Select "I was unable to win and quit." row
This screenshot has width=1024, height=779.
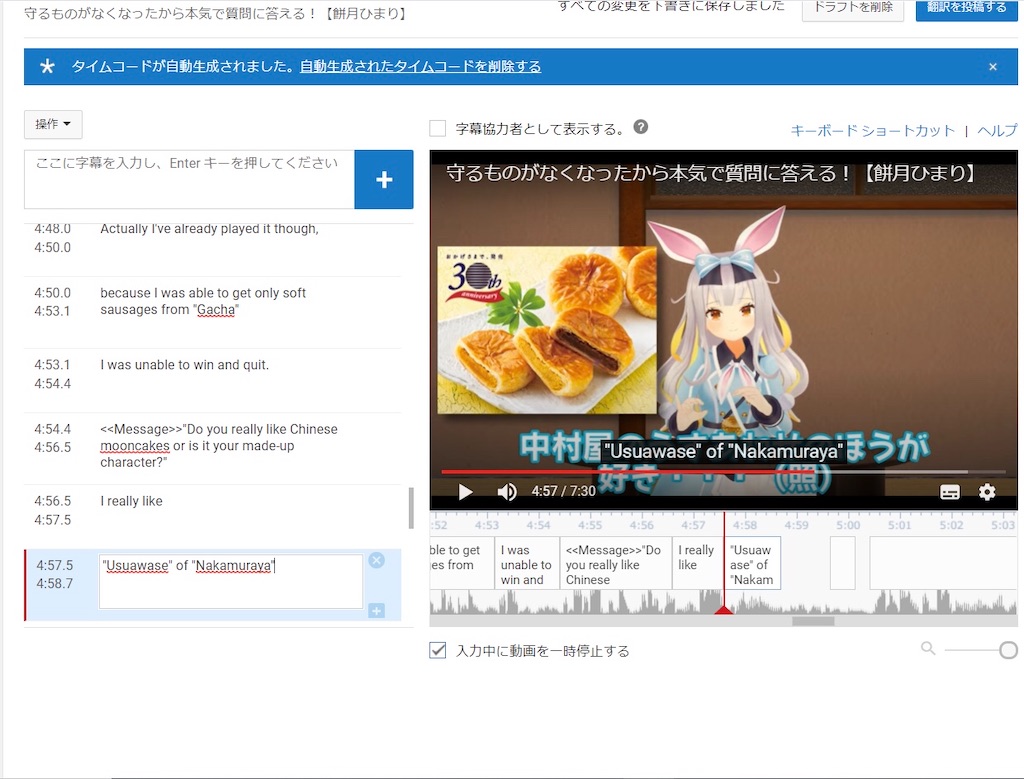pyautogui.click(x=212, y=381)
